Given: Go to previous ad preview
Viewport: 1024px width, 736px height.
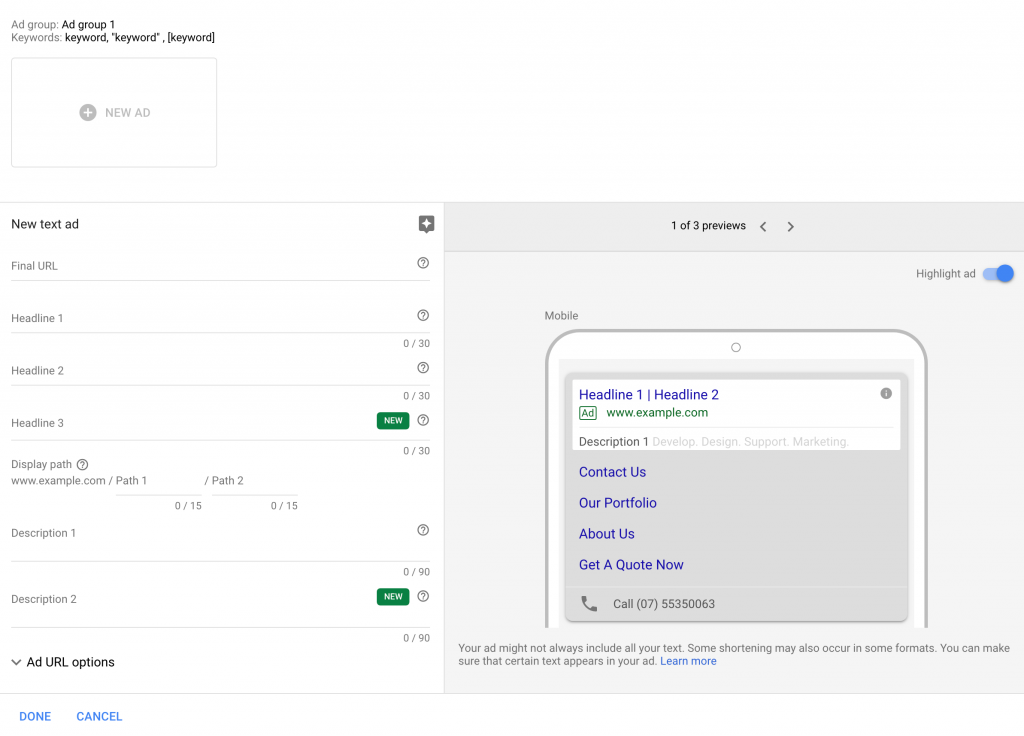Looking at the screenshot, I should (x=763, y=227).
